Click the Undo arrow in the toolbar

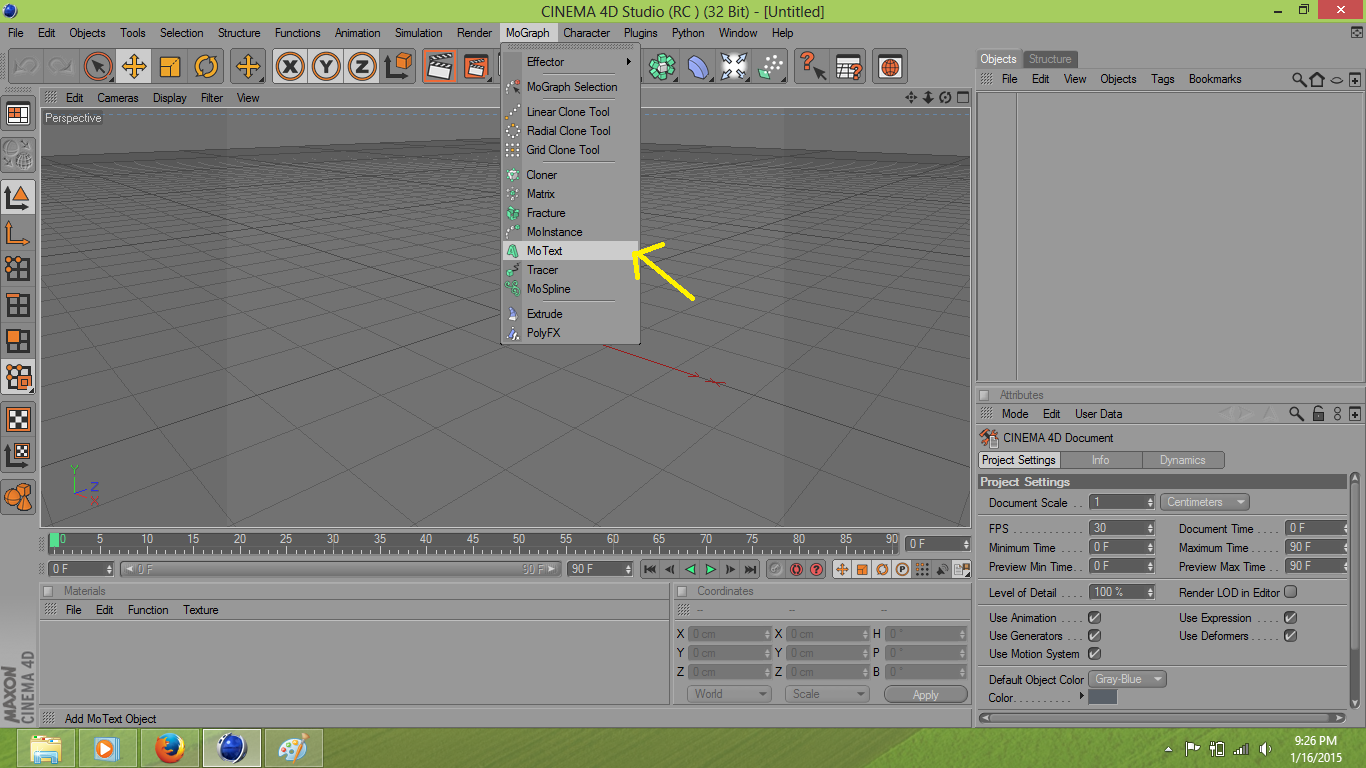(26, 67)
